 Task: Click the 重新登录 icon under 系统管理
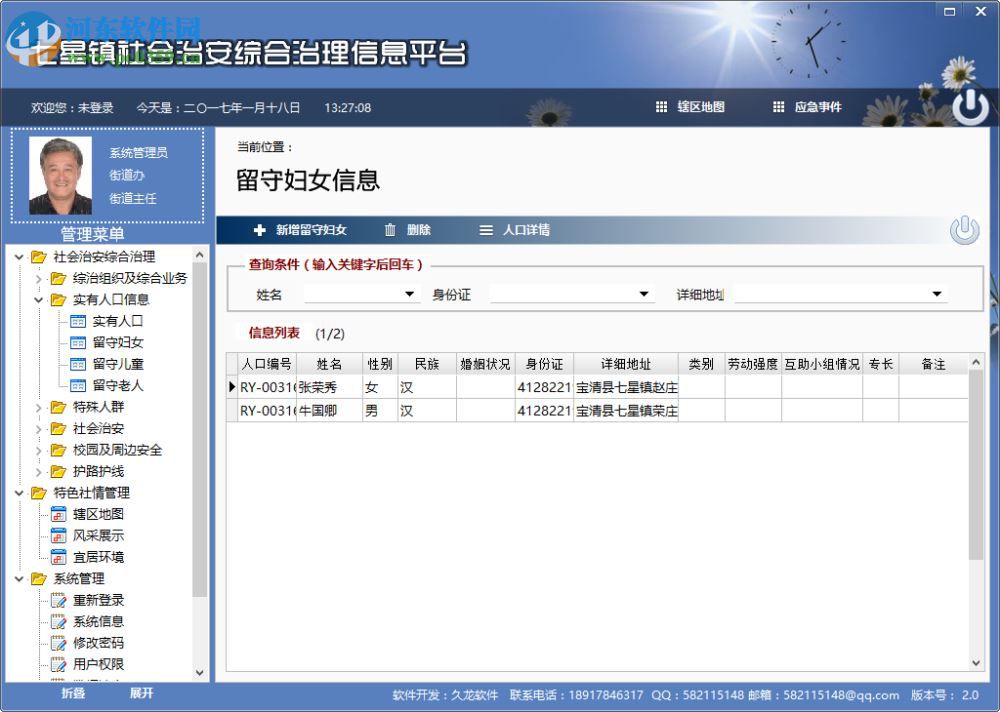click(x=60, y=600)
